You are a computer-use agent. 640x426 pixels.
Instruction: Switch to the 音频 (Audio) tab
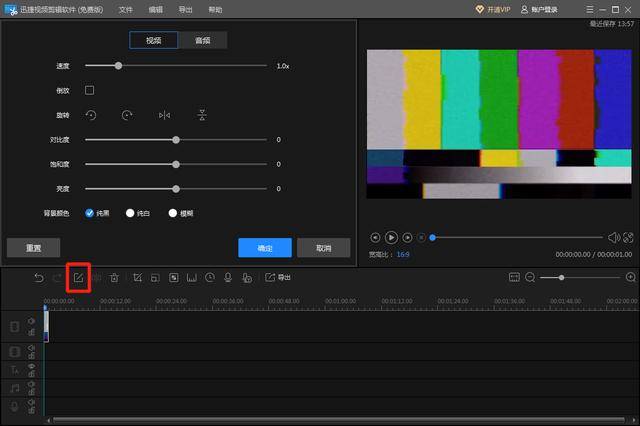(x=203, y=40)
